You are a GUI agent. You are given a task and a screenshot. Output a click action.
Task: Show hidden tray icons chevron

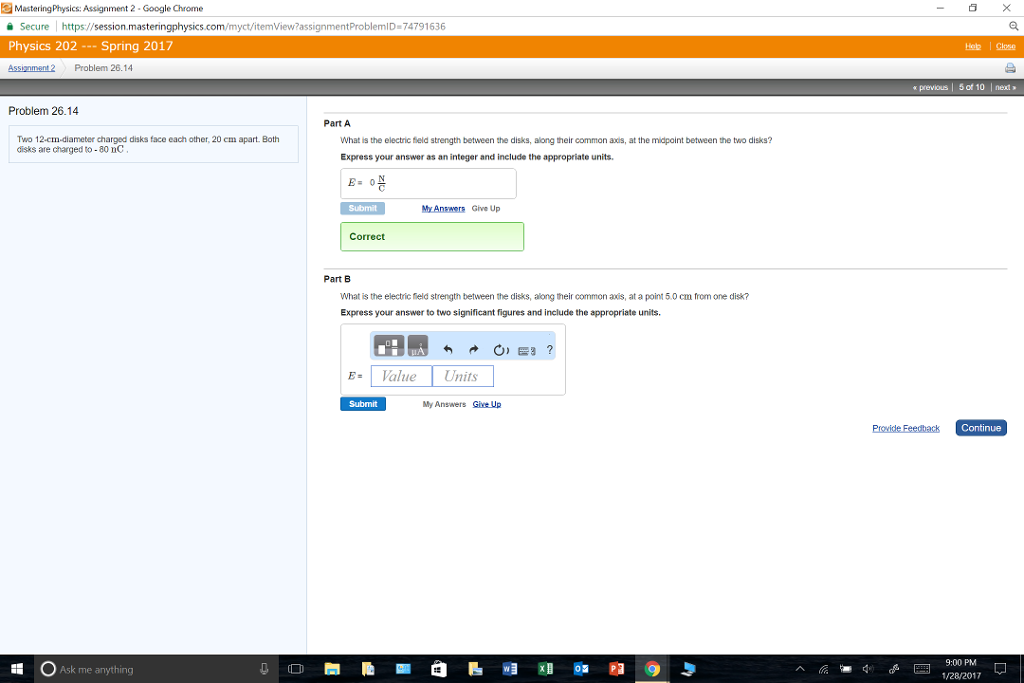tap(800, 669)
